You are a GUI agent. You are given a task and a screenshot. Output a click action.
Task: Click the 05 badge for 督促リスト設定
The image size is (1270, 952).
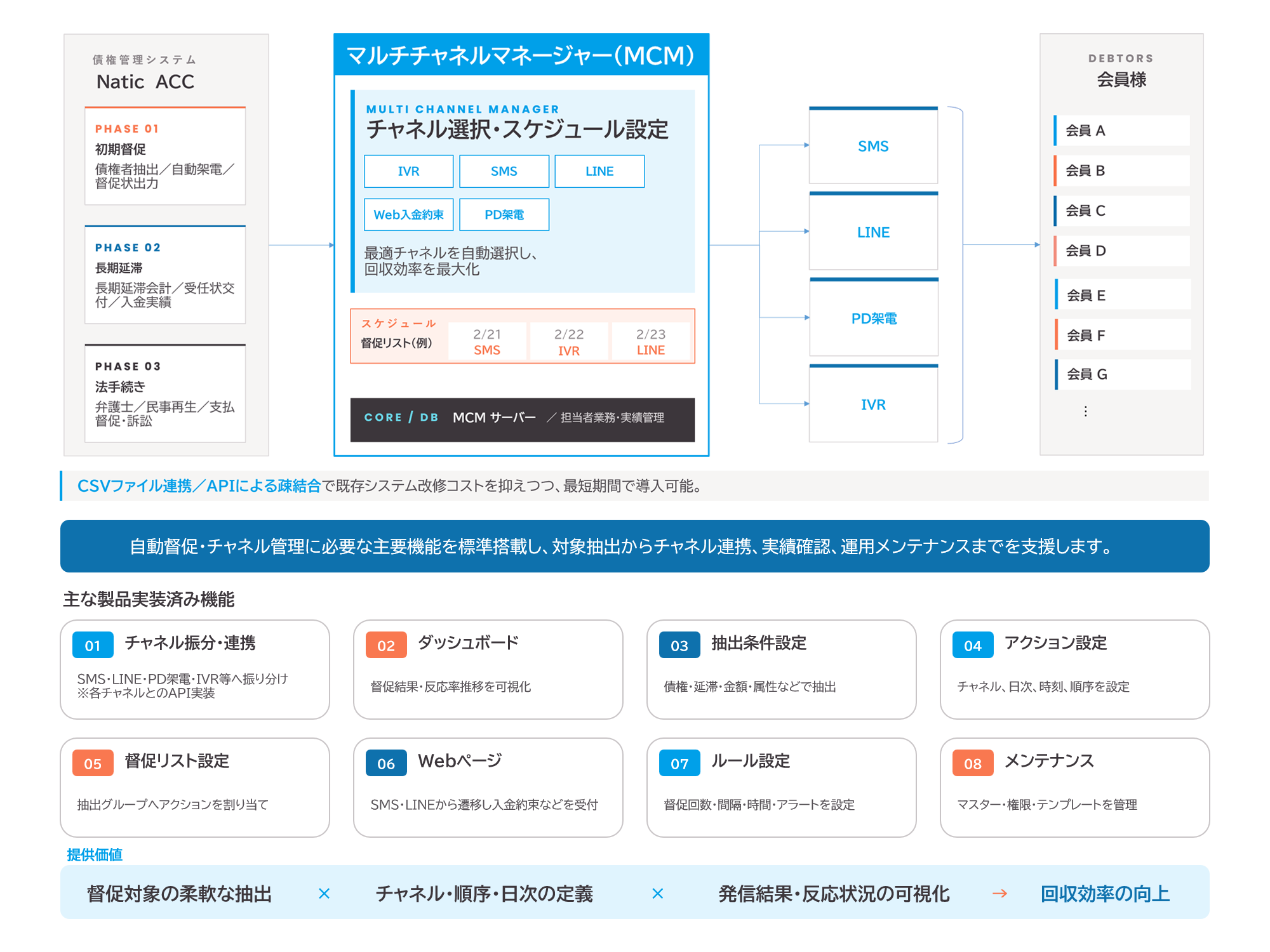coord(93,764)
